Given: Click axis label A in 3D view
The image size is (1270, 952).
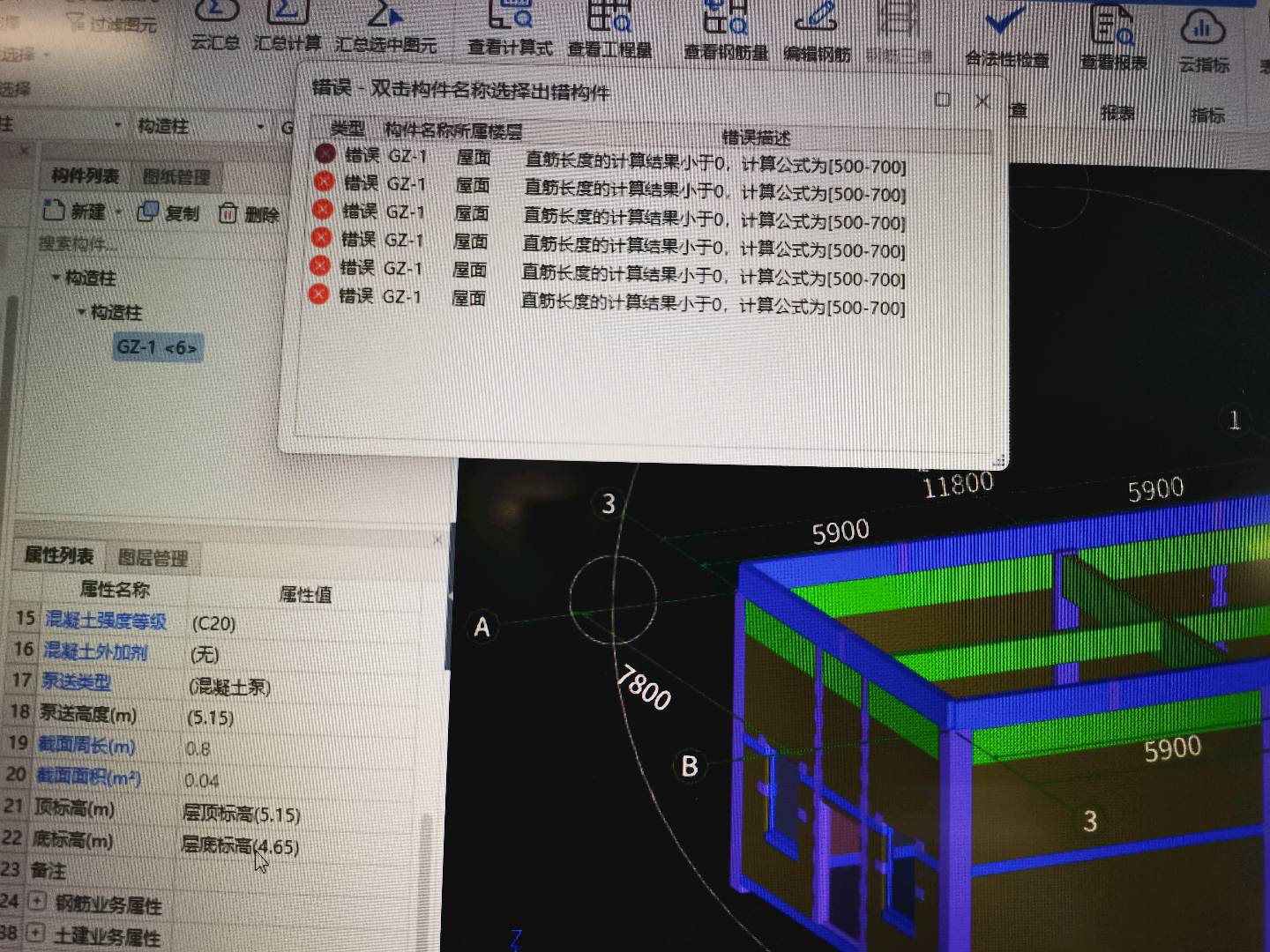Looking at the screenshot, I should pyautogui.click(x=482, y=627).
